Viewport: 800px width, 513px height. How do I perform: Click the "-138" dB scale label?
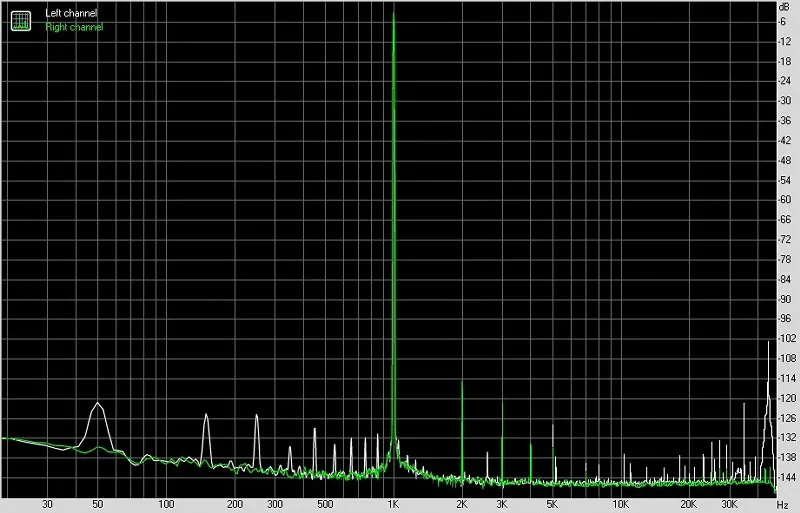(x=786, y=457)
